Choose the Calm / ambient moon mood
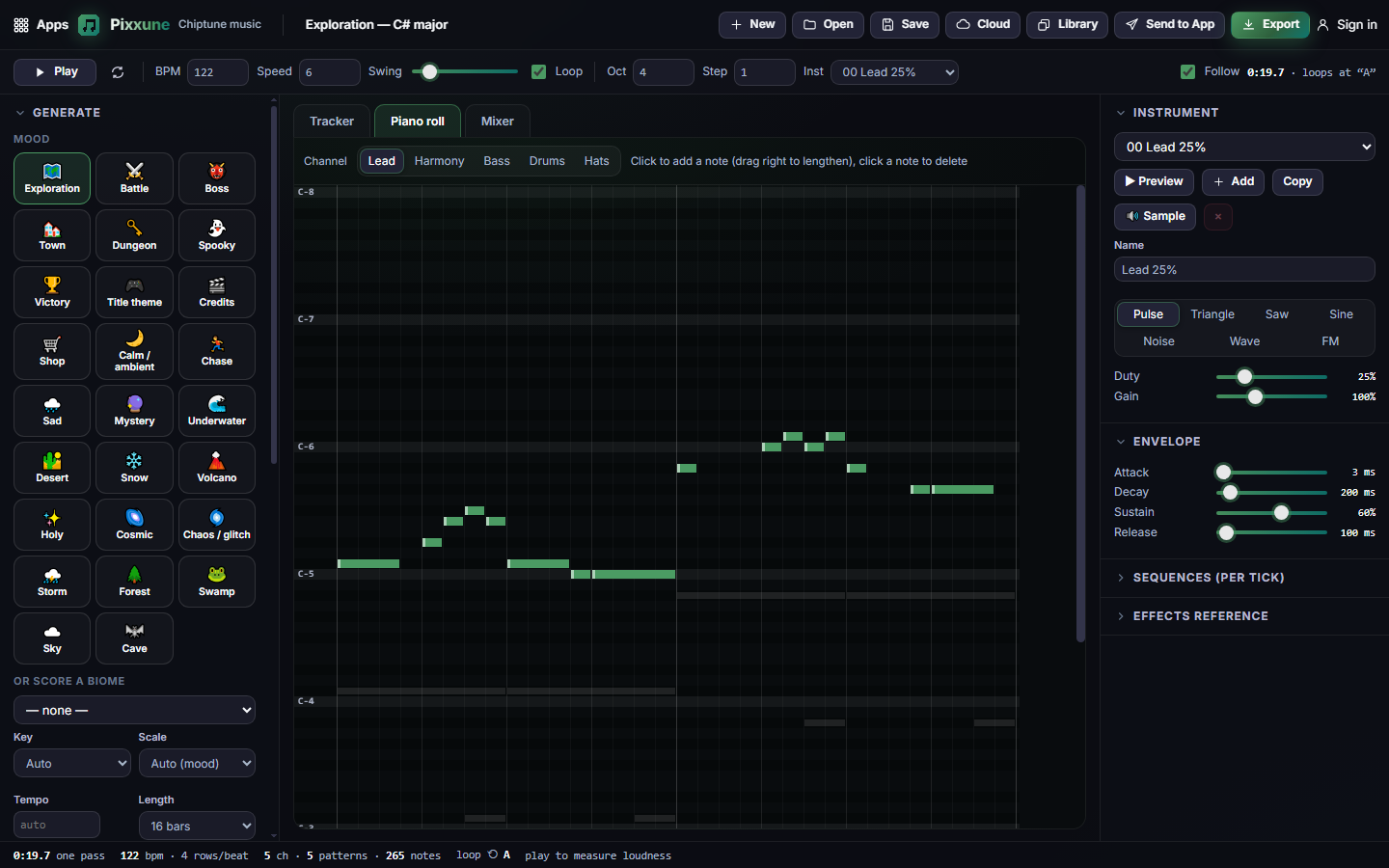The height and width of the screenshot is (868, 1389). 134,352
